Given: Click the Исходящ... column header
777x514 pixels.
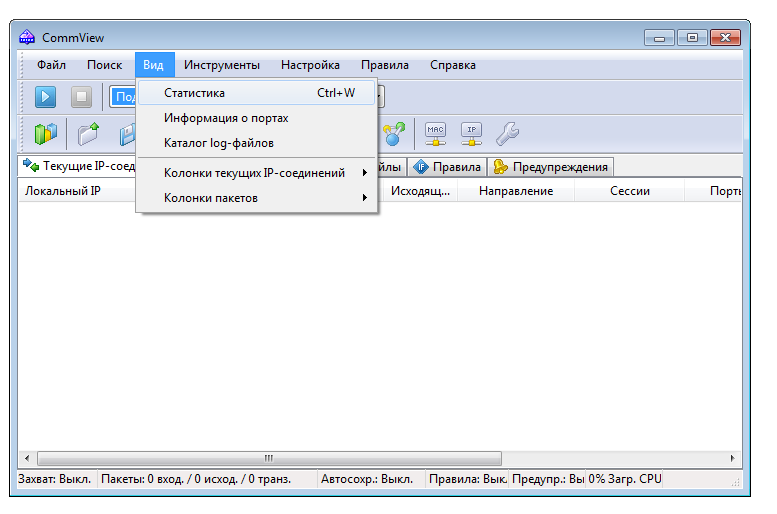Looking at the screenshot, I should 420,191.
